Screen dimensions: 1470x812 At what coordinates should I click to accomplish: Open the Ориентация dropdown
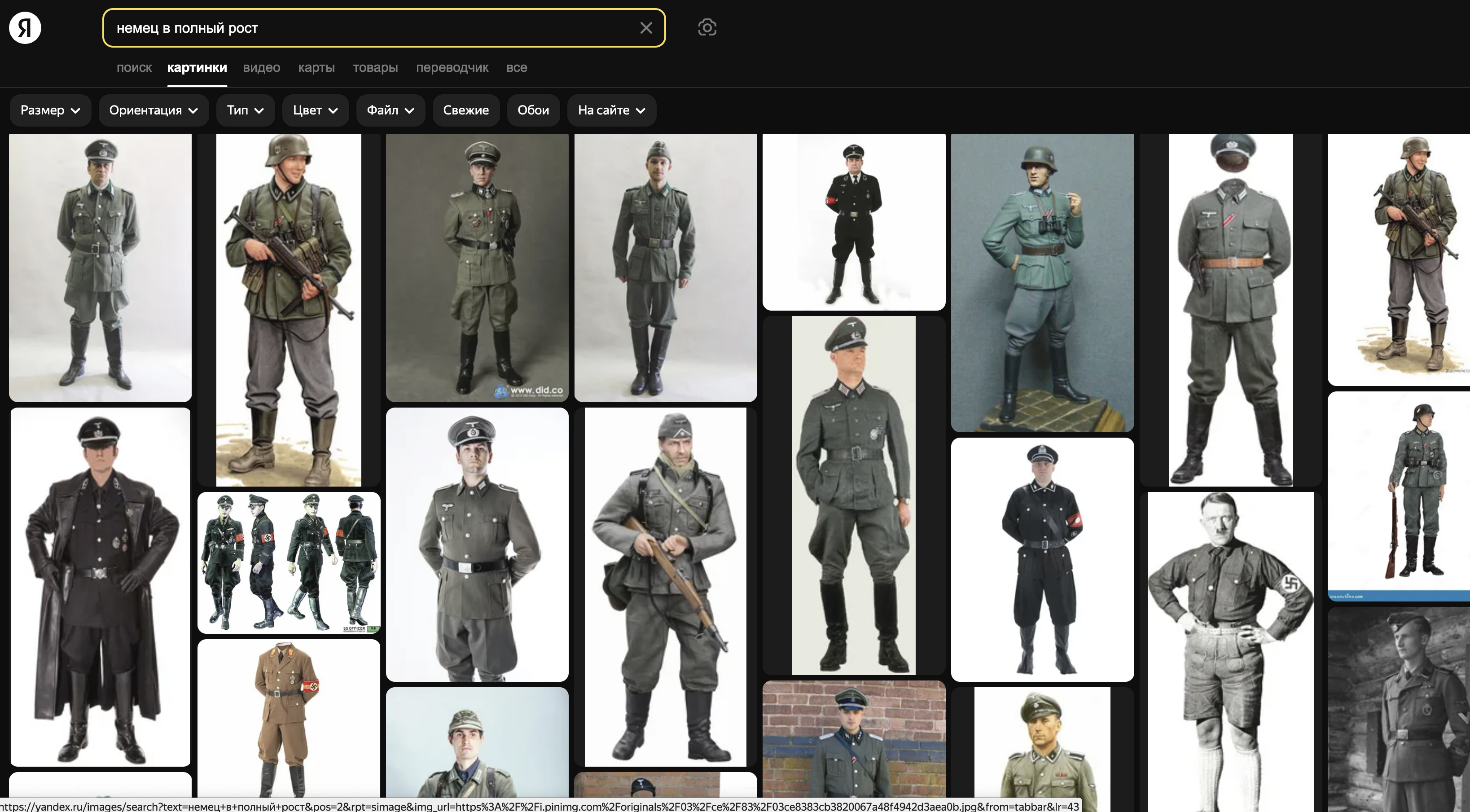(x=154, y=110)
